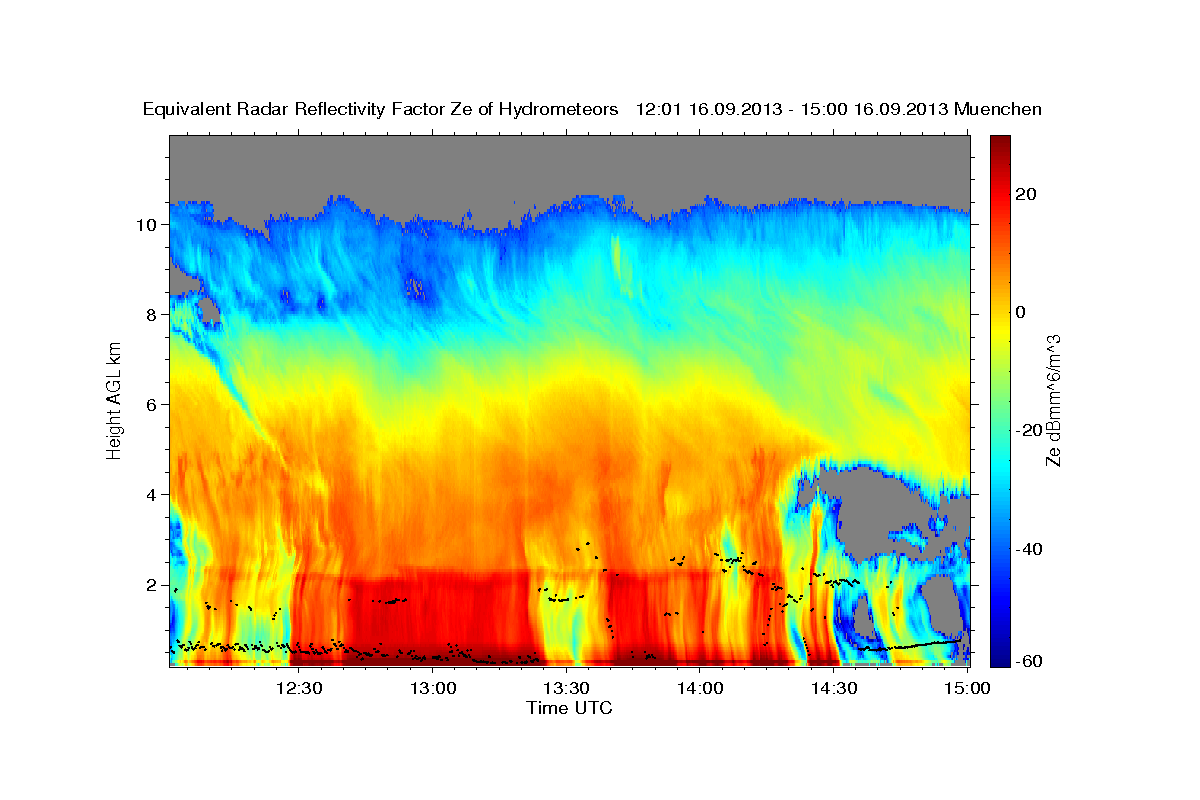Image resolution: width=1200 pixels, height=800 pixels.
Task: Click the height tick label 8
Action: (x=150, y=315)
